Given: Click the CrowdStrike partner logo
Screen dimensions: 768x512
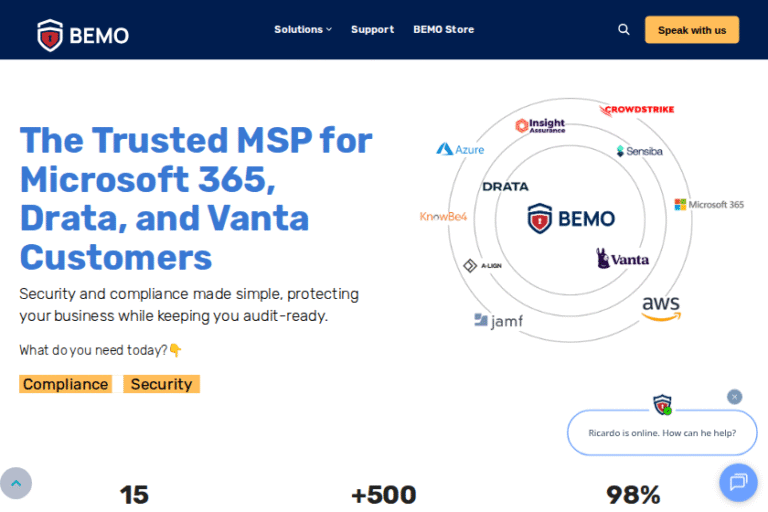Looking at the screenshot, I should (637, 109).
